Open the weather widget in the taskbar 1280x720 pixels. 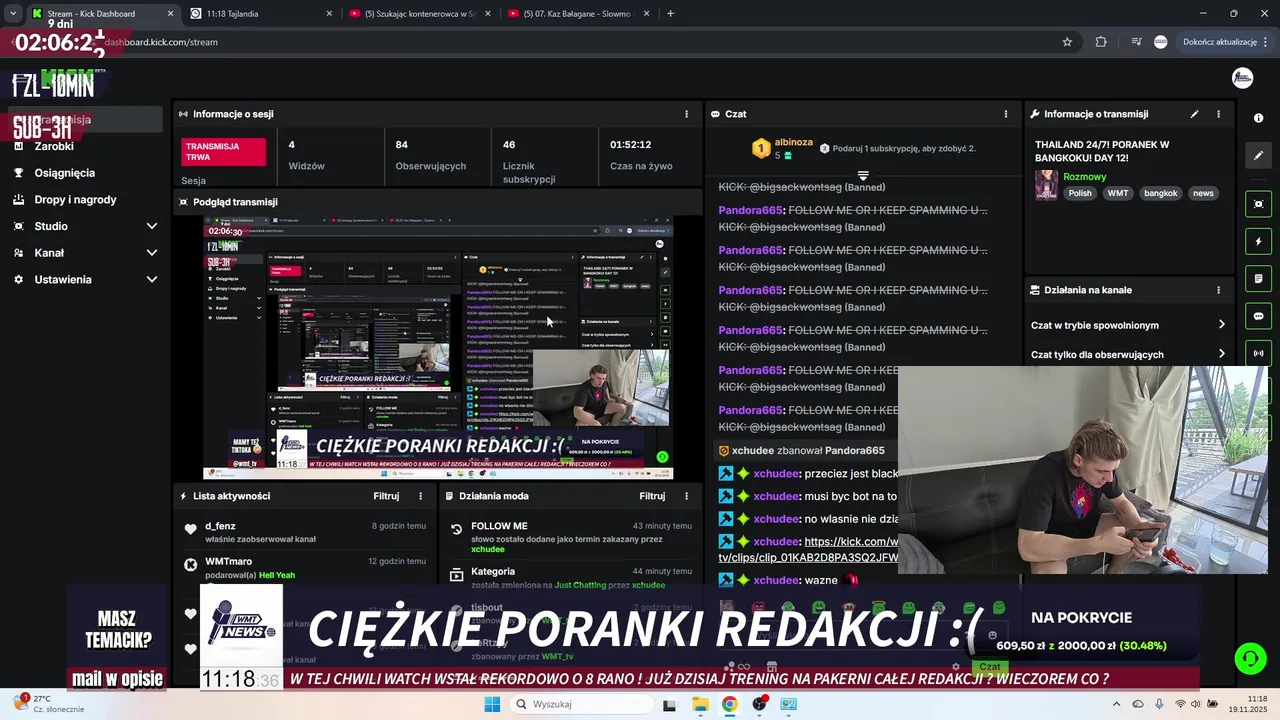click(50, 704)
